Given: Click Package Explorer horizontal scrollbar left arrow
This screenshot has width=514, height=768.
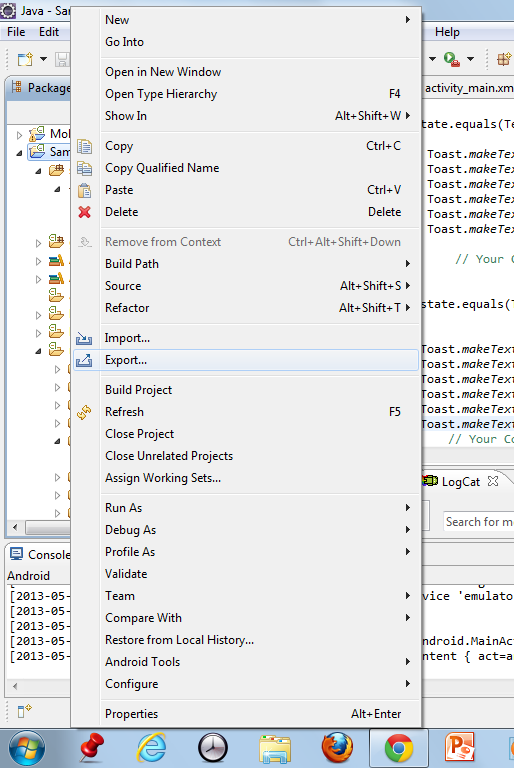Looking at the screenshot, I should [x=15, y=528].
